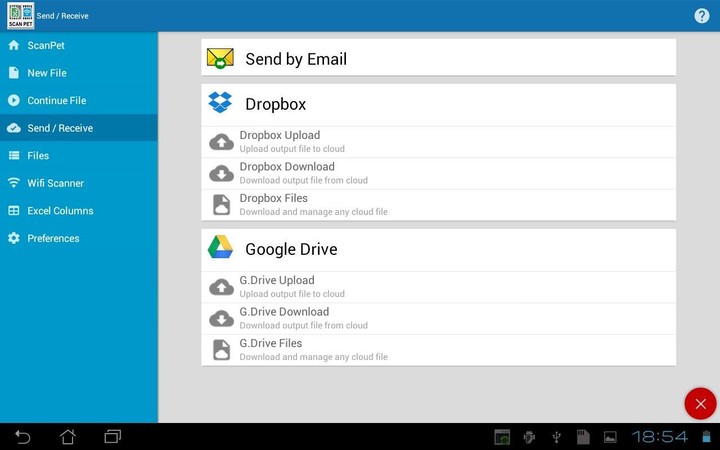Tap the Android home navigation button
Screen dimensions: 720x450
point(67,437)
